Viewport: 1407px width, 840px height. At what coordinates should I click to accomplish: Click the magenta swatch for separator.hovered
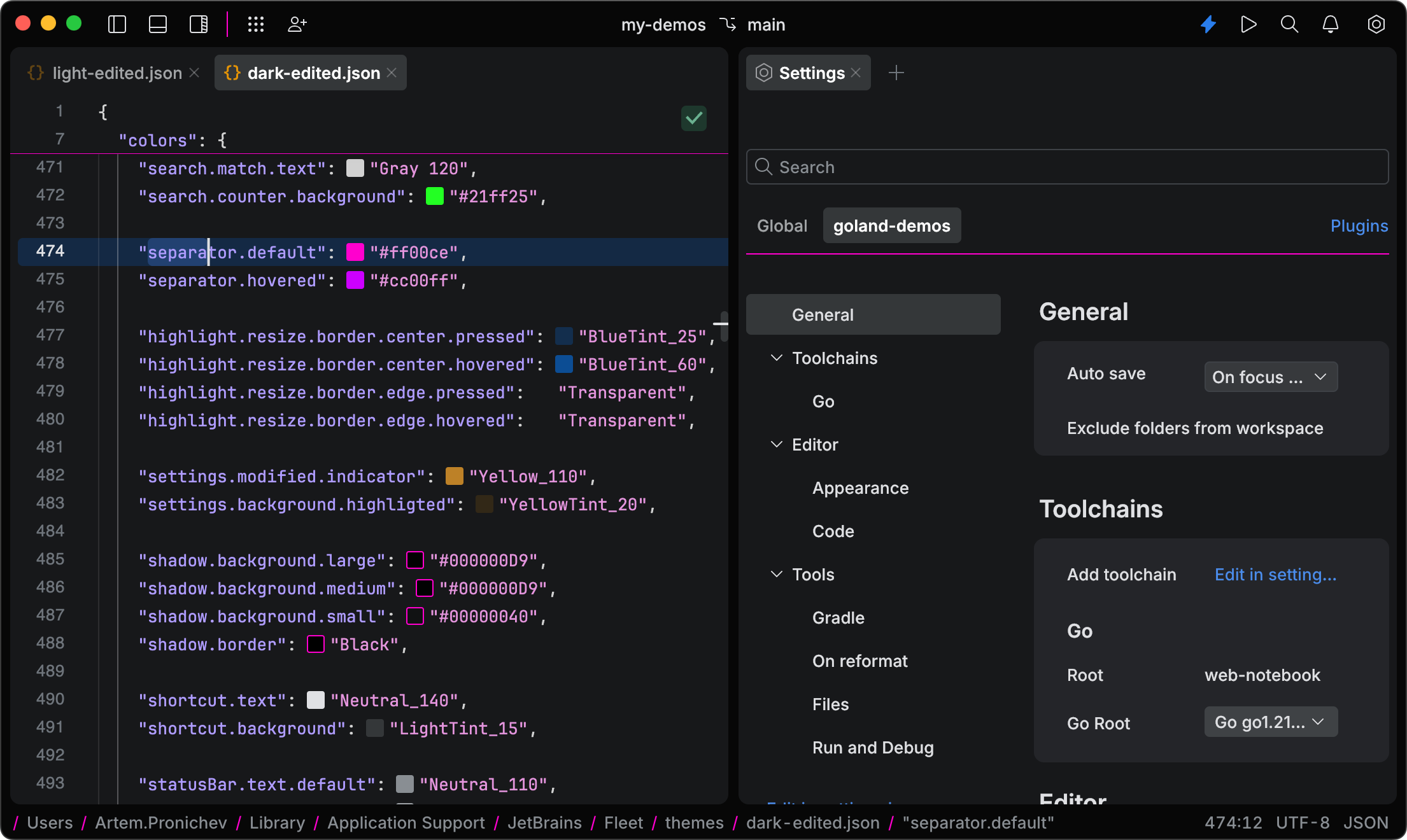355,280
